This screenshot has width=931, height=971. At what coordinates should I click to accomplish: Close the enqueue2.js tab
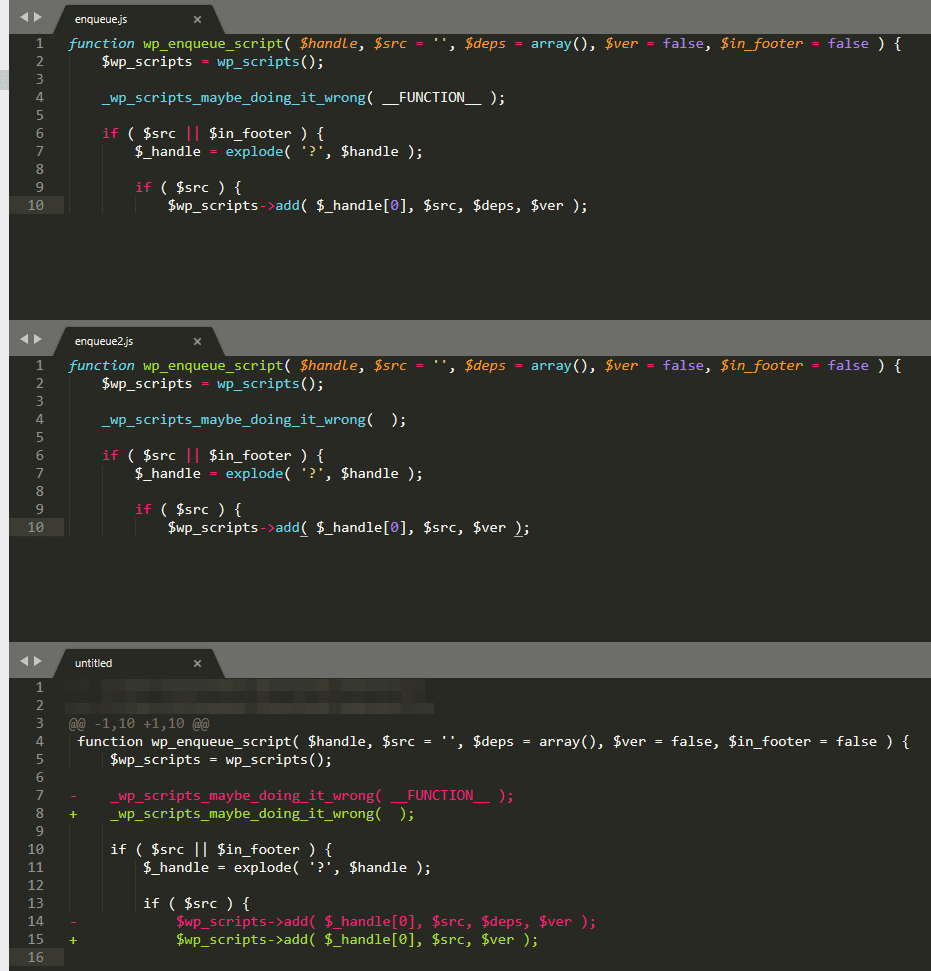click(197, 341)
